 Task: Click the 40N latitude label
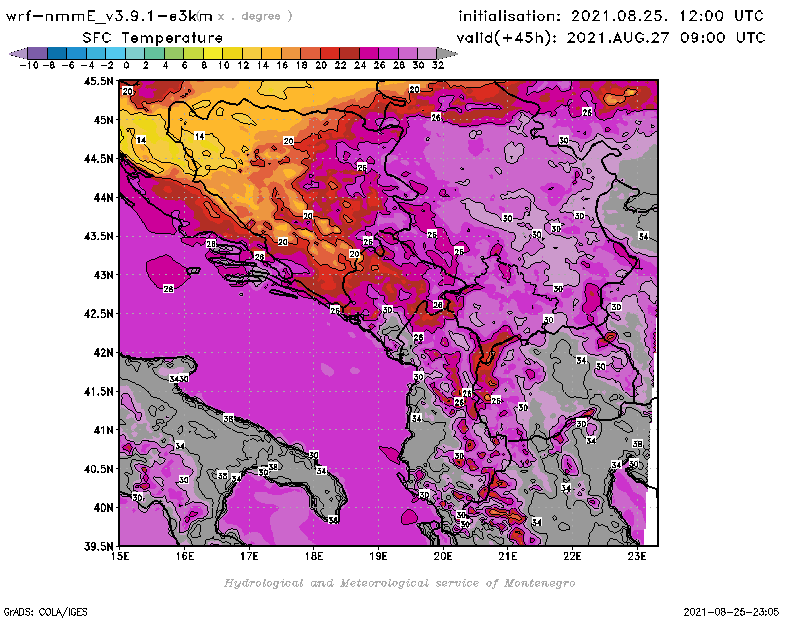103,508
